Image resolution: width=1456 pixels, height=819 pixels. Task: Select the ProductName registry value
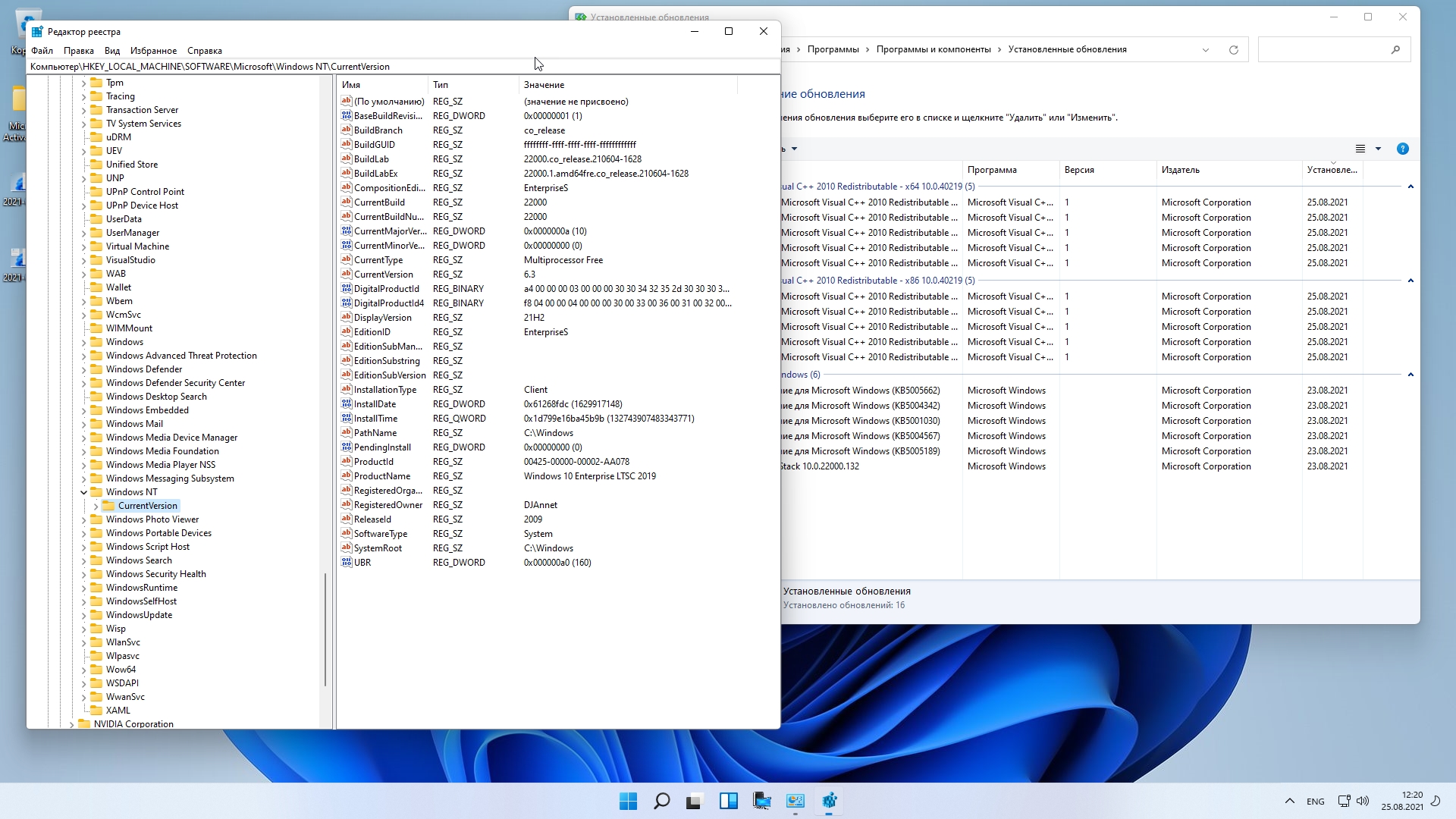coord(381,476)
